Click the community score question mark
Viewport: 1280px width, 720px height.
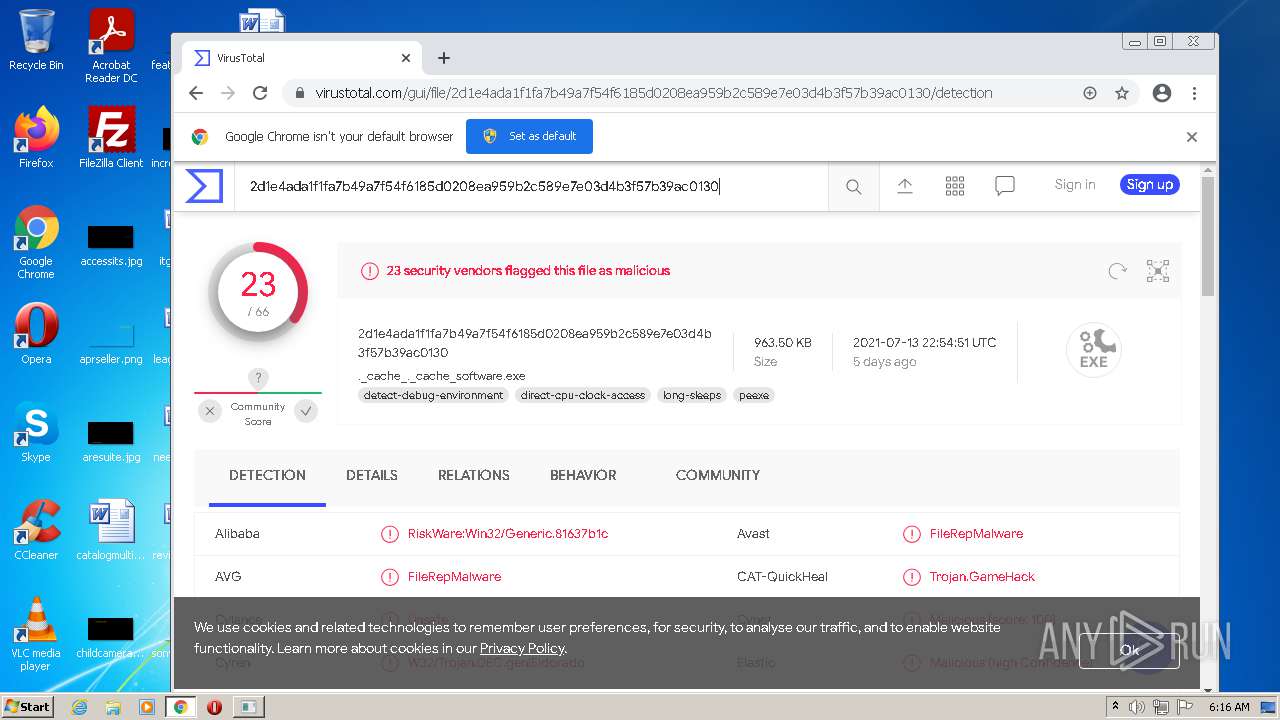click(x=258, y=378)
